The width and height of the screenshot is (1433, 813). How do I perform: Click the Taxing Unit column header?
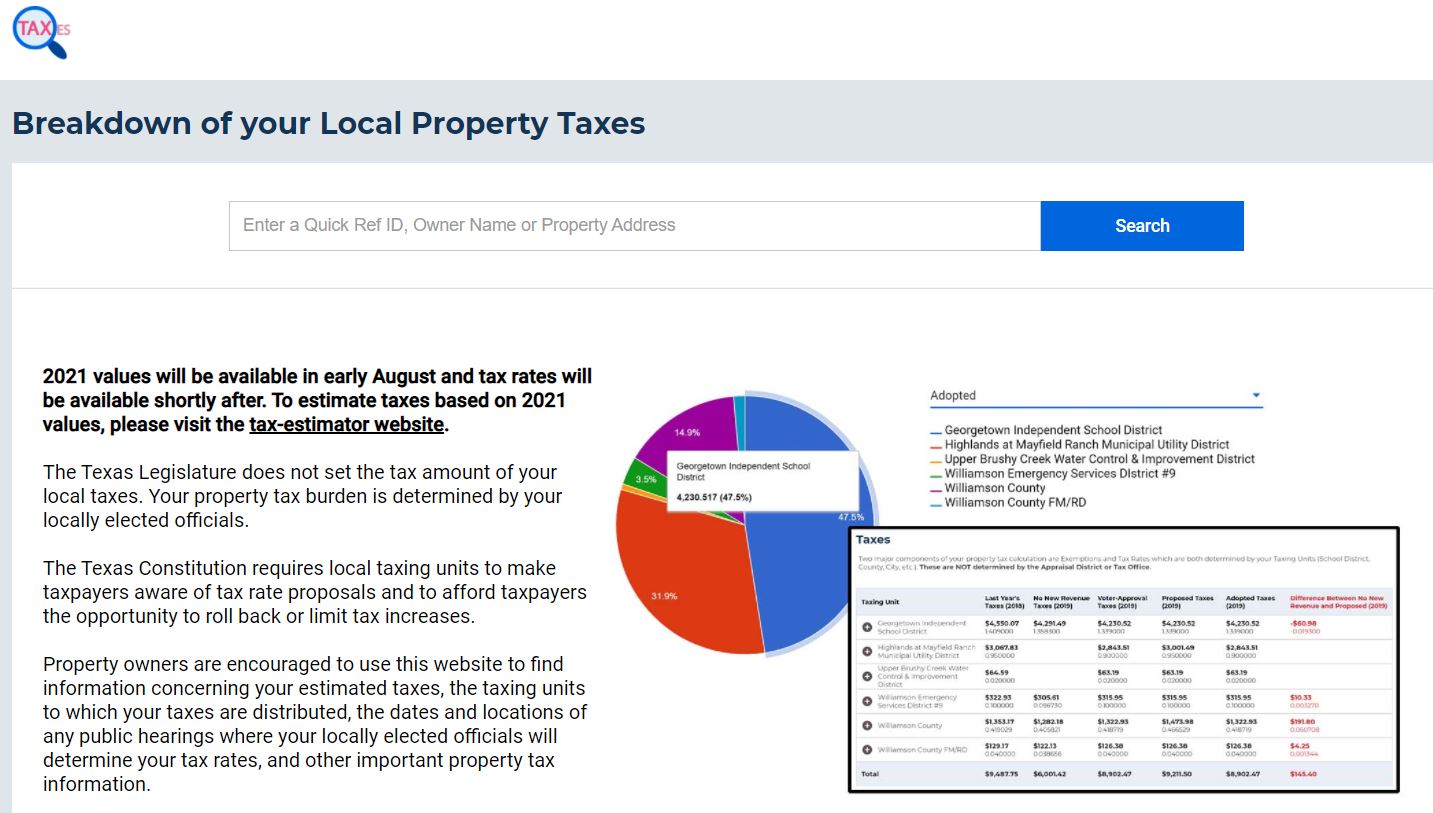(x=880, y=602)
